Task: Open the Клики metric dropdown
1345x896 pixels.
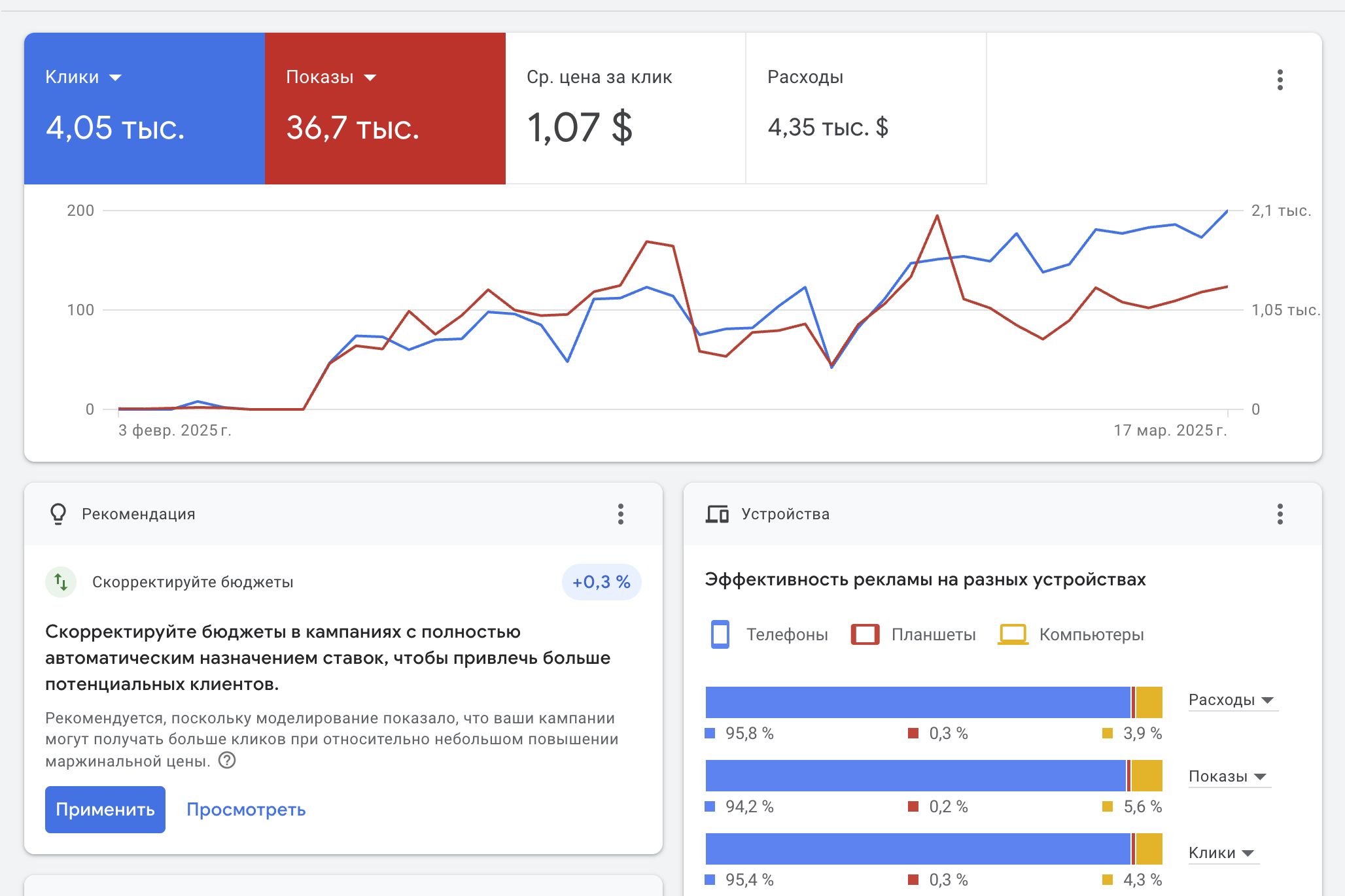Action: (x=116, y=77)
